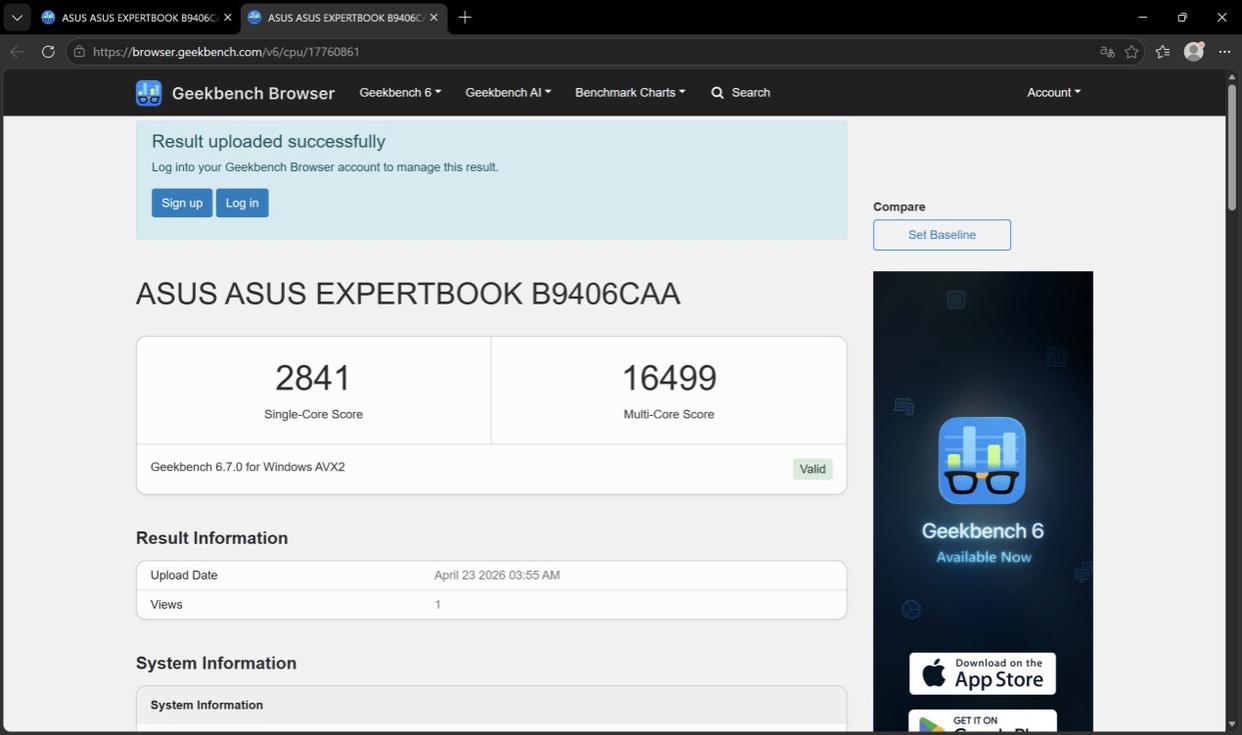Image resolution: width=1242 pixels, height=735 pixels.
Task: View site information via the lock icon
Action: (79, 52)
